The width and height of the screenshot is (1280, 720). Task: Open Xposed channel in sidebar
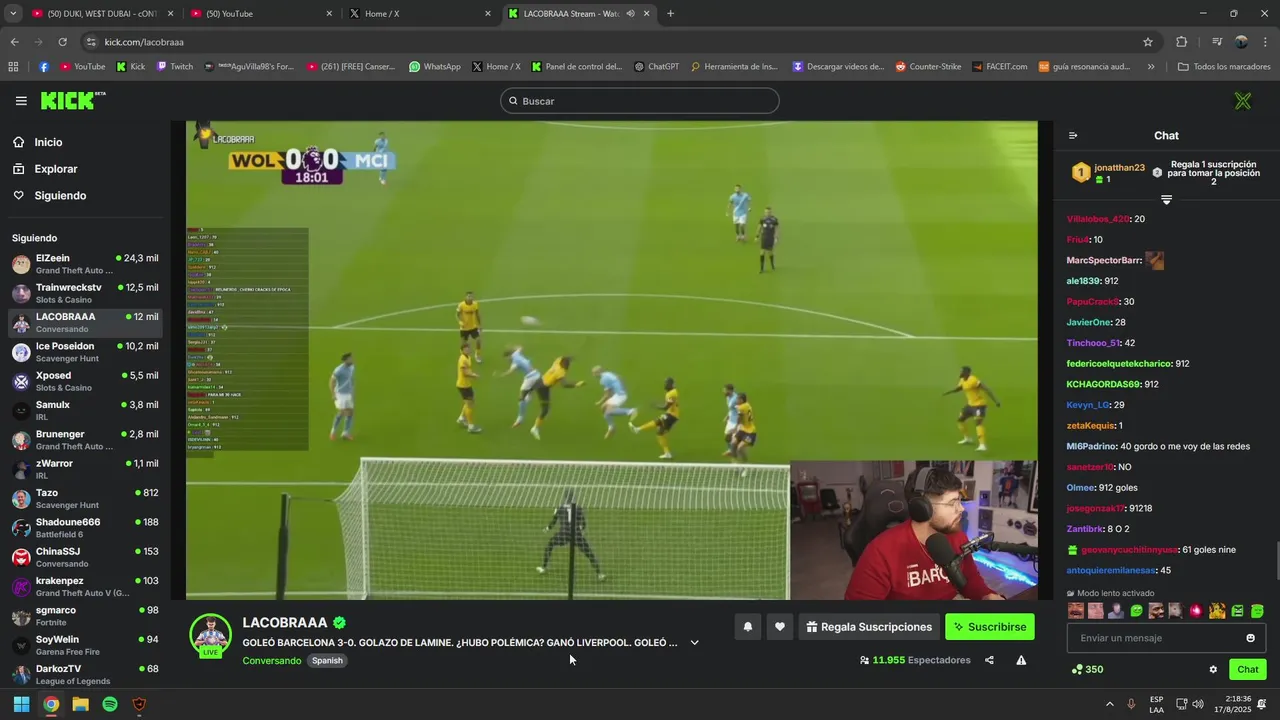[85, 381]
